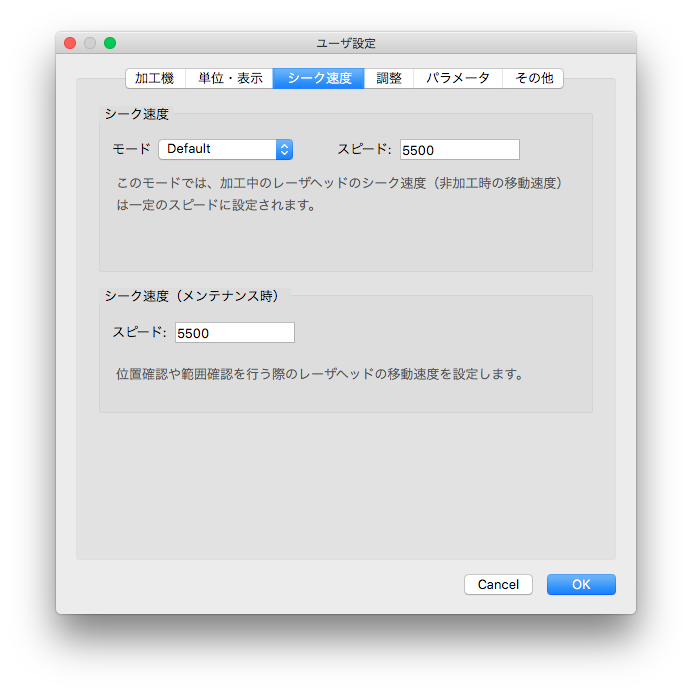Viewport: 692px width, 694px height.
Task: Open the 単位・表示 tab
Action: tap(229, 78)
